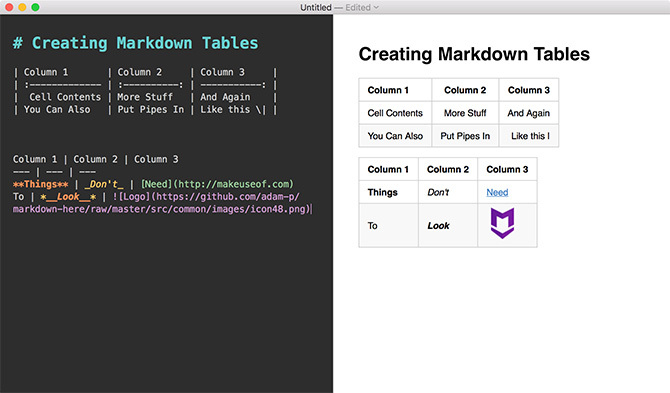Image resolution: width=670 pixels, height=393 pixels.
Task: Click bold italic 'Look' cell in preview
Action: 448,226
